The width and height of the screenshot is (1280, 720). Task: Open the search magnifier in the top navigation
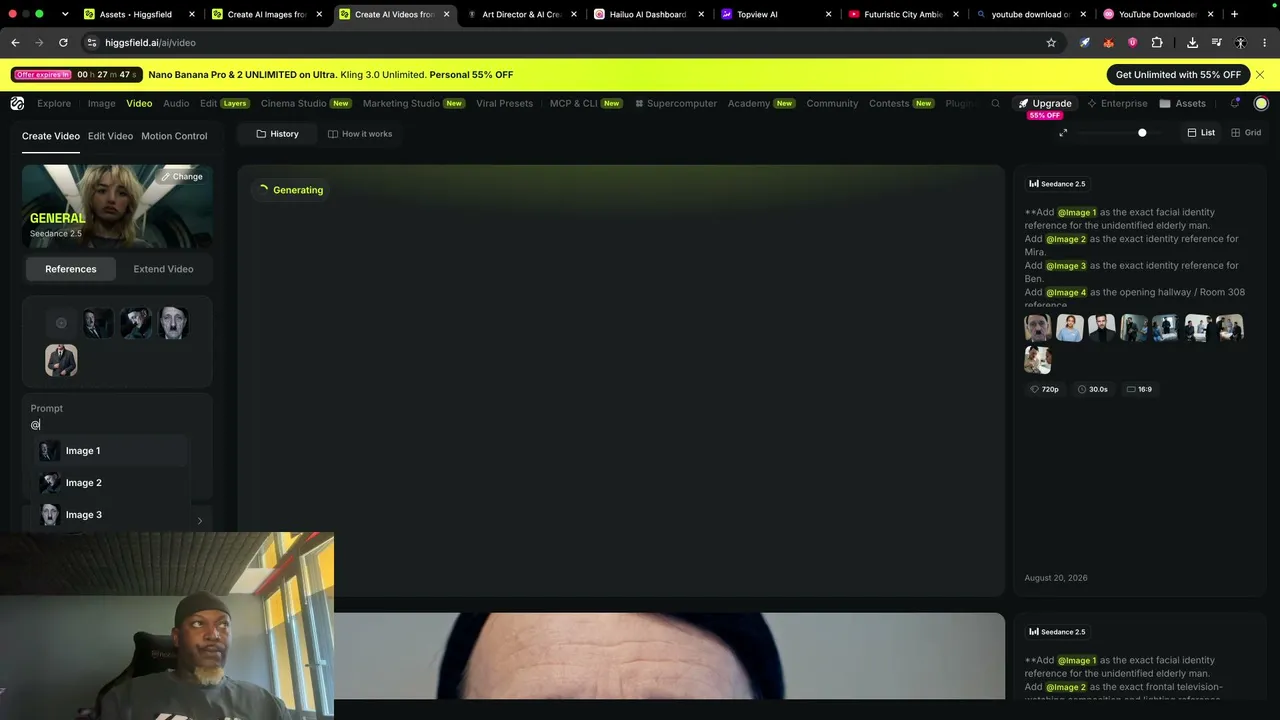(995, 103)
